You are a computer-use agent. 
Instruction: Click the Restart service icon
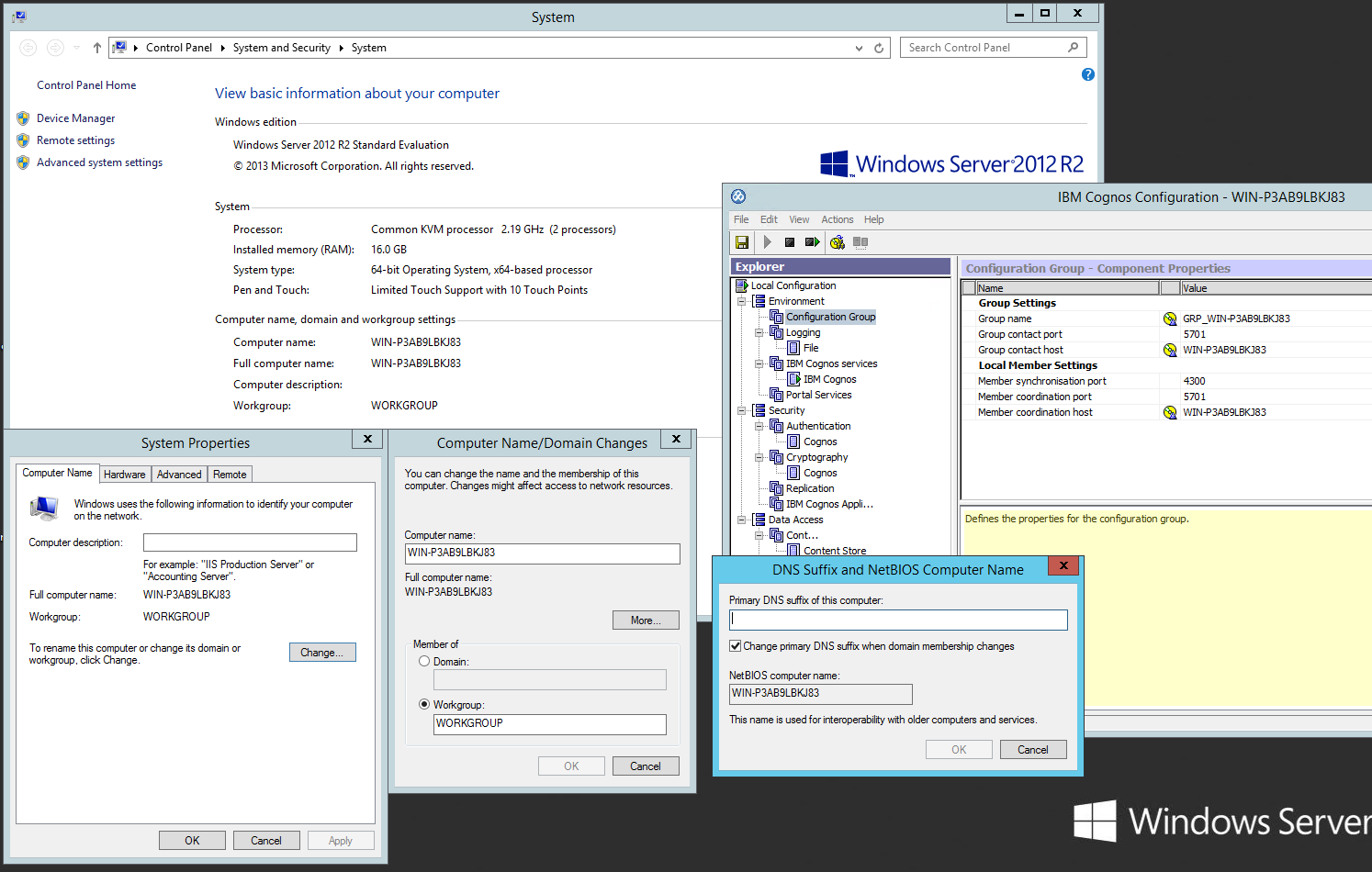click(x=812, y=242)
